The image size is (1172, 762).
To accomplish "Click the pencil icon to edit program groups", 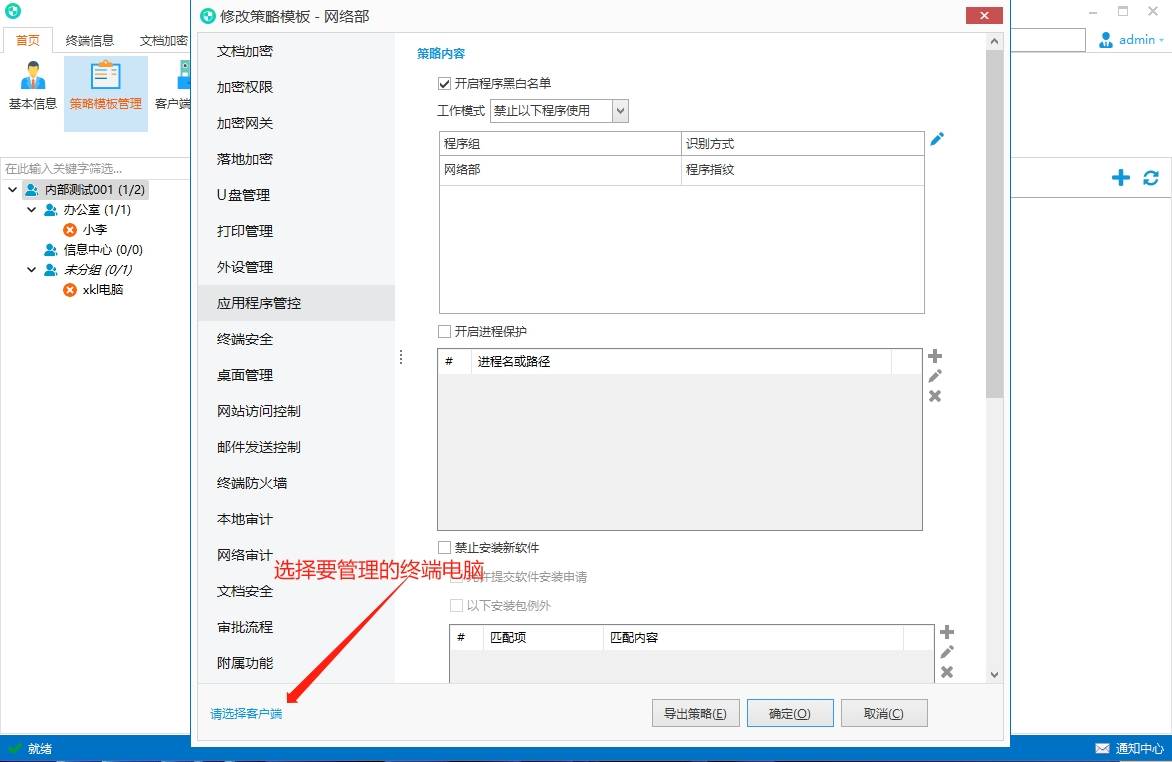I will [937, 139].
